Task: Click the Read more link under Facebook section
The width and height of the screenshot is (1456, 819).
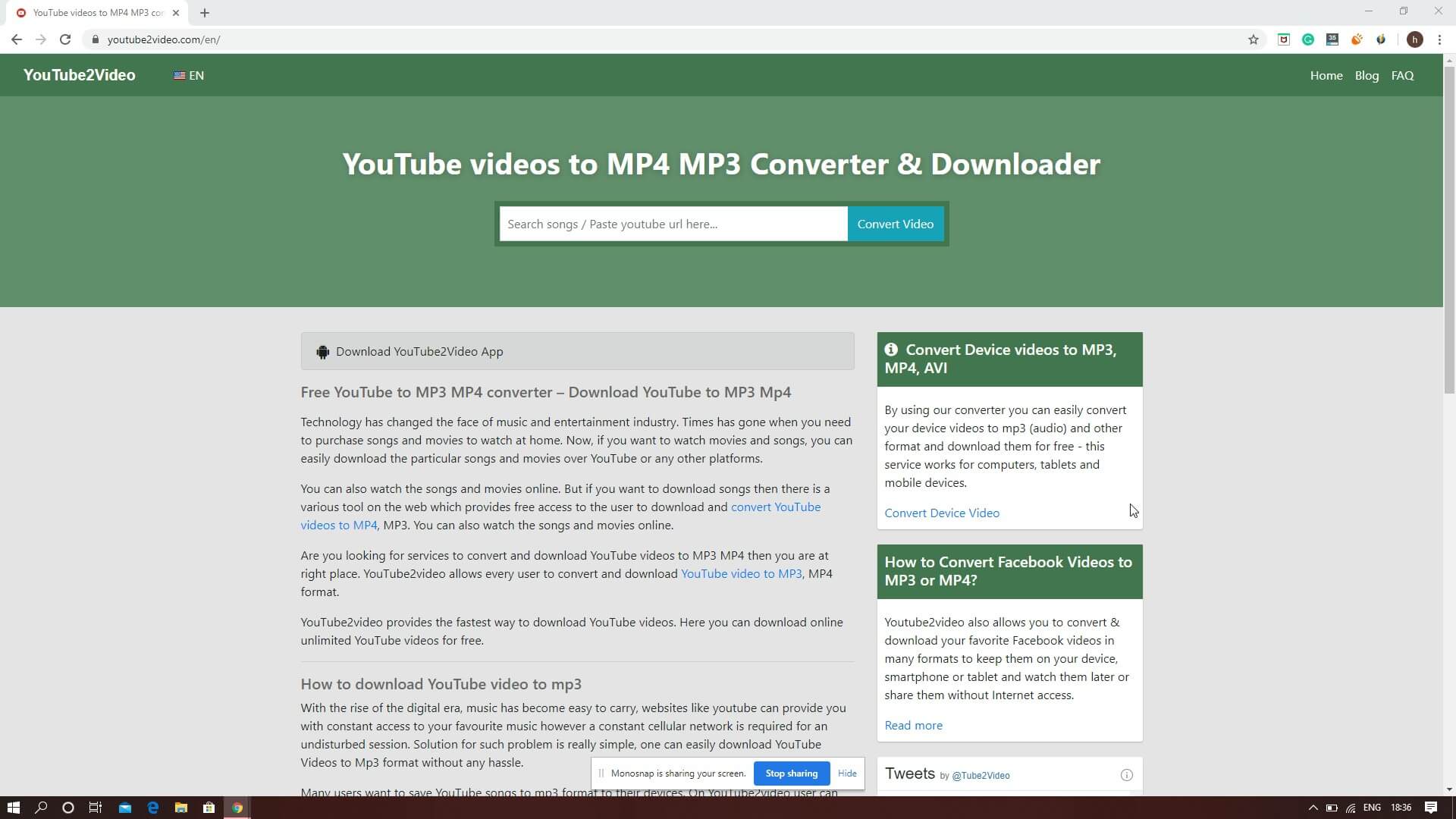Action: pos(913,725)
